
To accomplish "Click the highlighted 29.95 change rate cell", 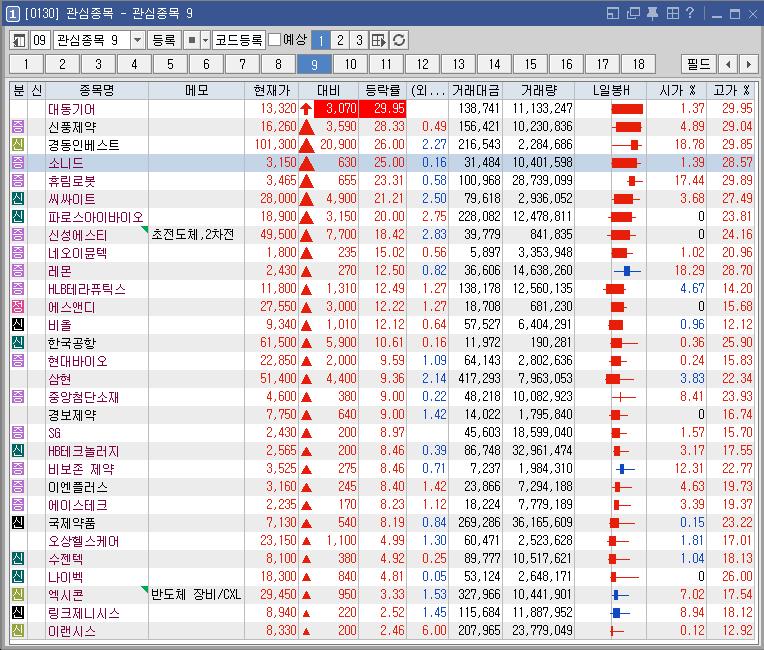I will pyautogui.click(x=382, y=109).
